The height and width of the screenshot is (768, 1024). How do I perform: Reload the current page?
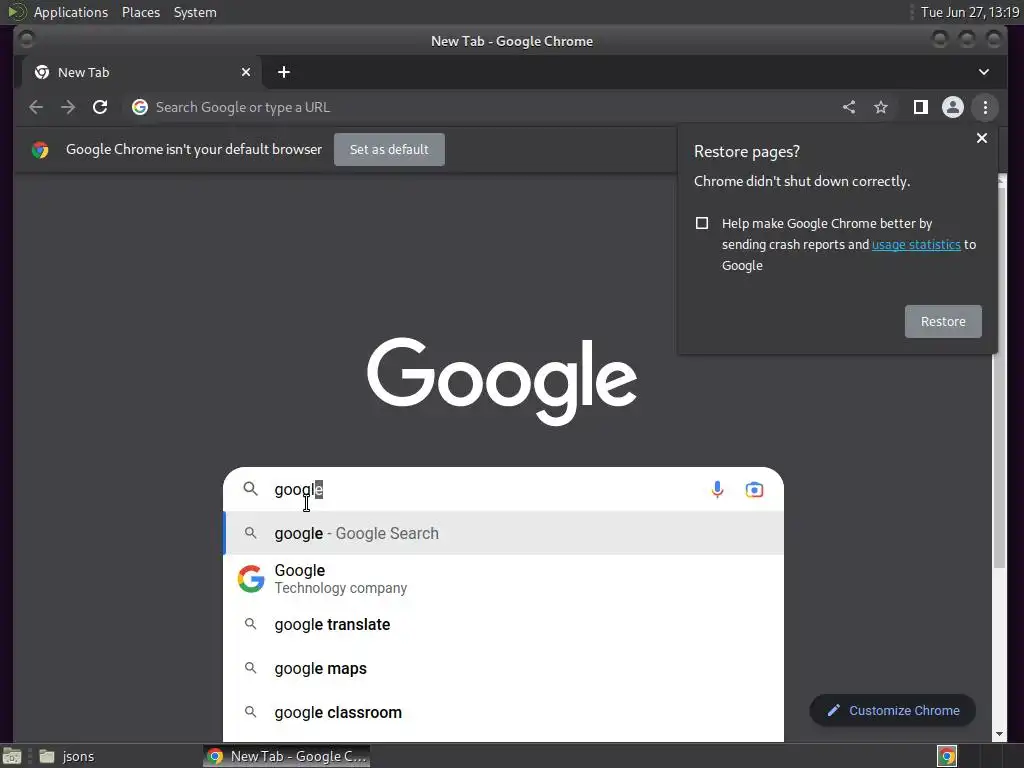click(x=100, y=107)
